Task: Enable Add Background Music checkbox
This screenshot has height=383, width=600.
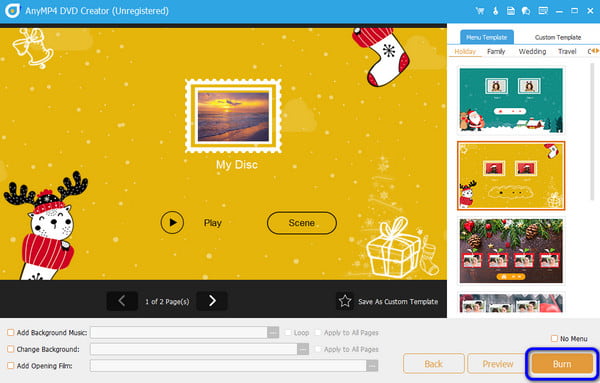Action: 11,332
